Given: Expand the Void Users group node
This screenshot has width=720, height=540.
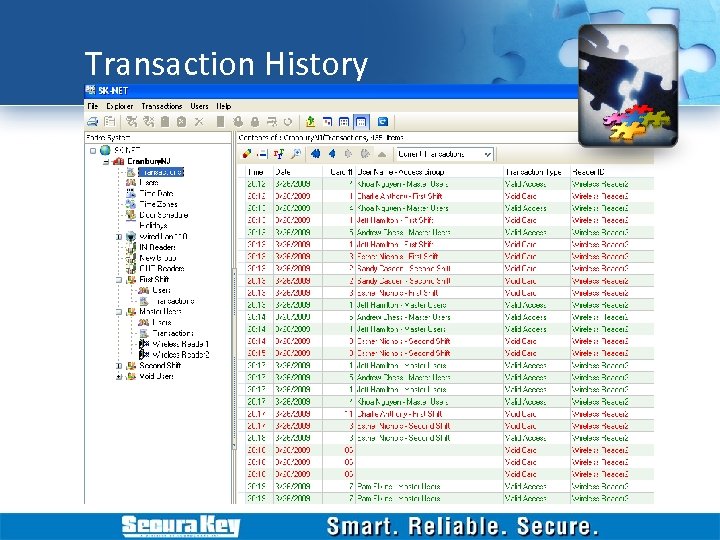Looking at the screenshot, I should point(118,377).
